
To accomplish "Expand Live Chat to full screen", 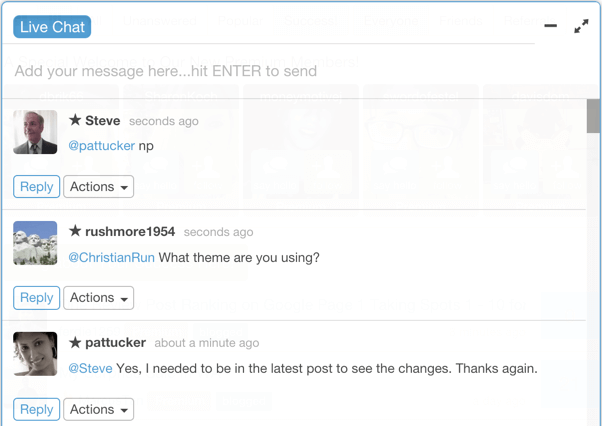I will 581,26.
